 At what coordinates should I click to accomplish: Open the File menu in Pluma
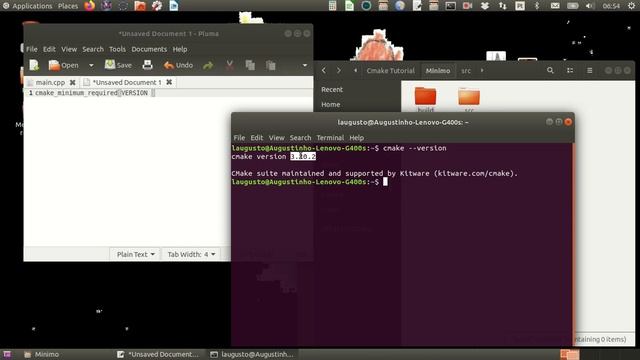32,49
